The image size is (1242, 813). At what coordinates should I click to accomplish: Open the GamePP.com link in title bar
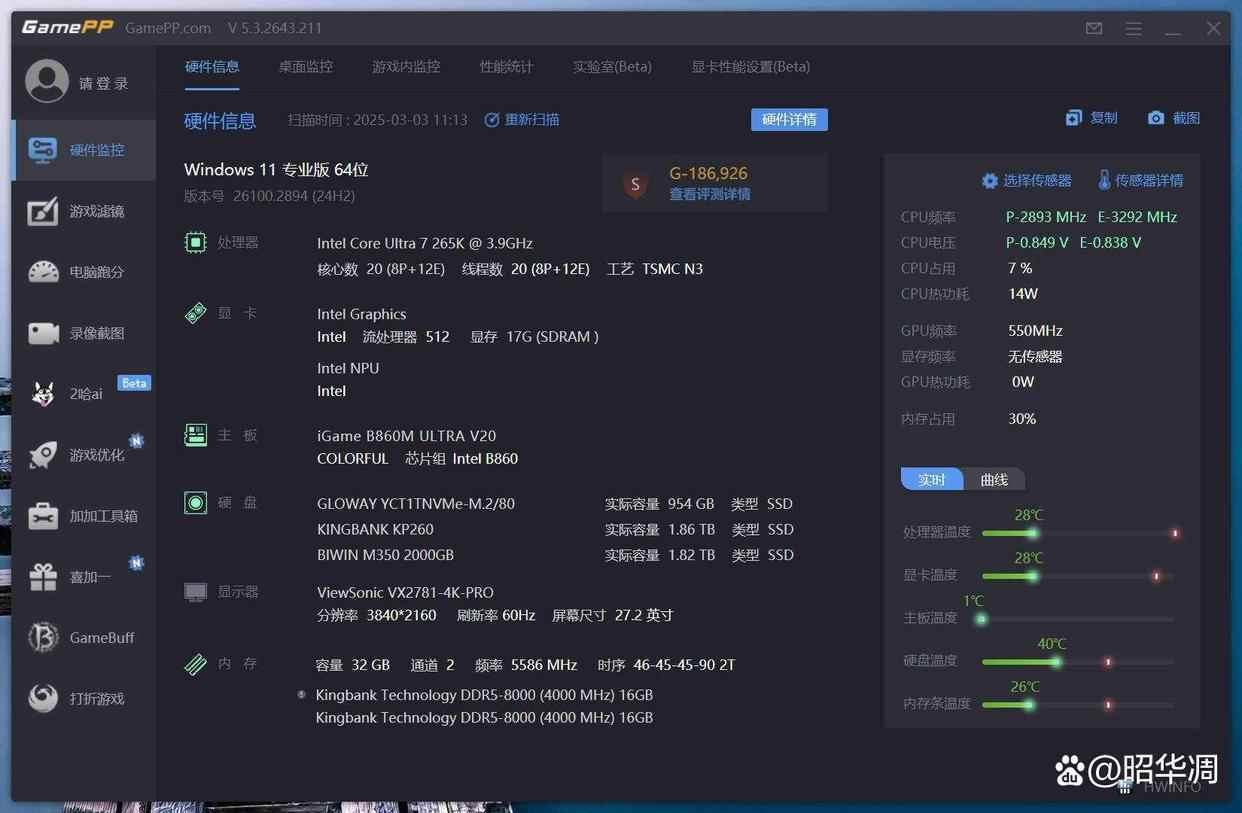pos(168,28)
